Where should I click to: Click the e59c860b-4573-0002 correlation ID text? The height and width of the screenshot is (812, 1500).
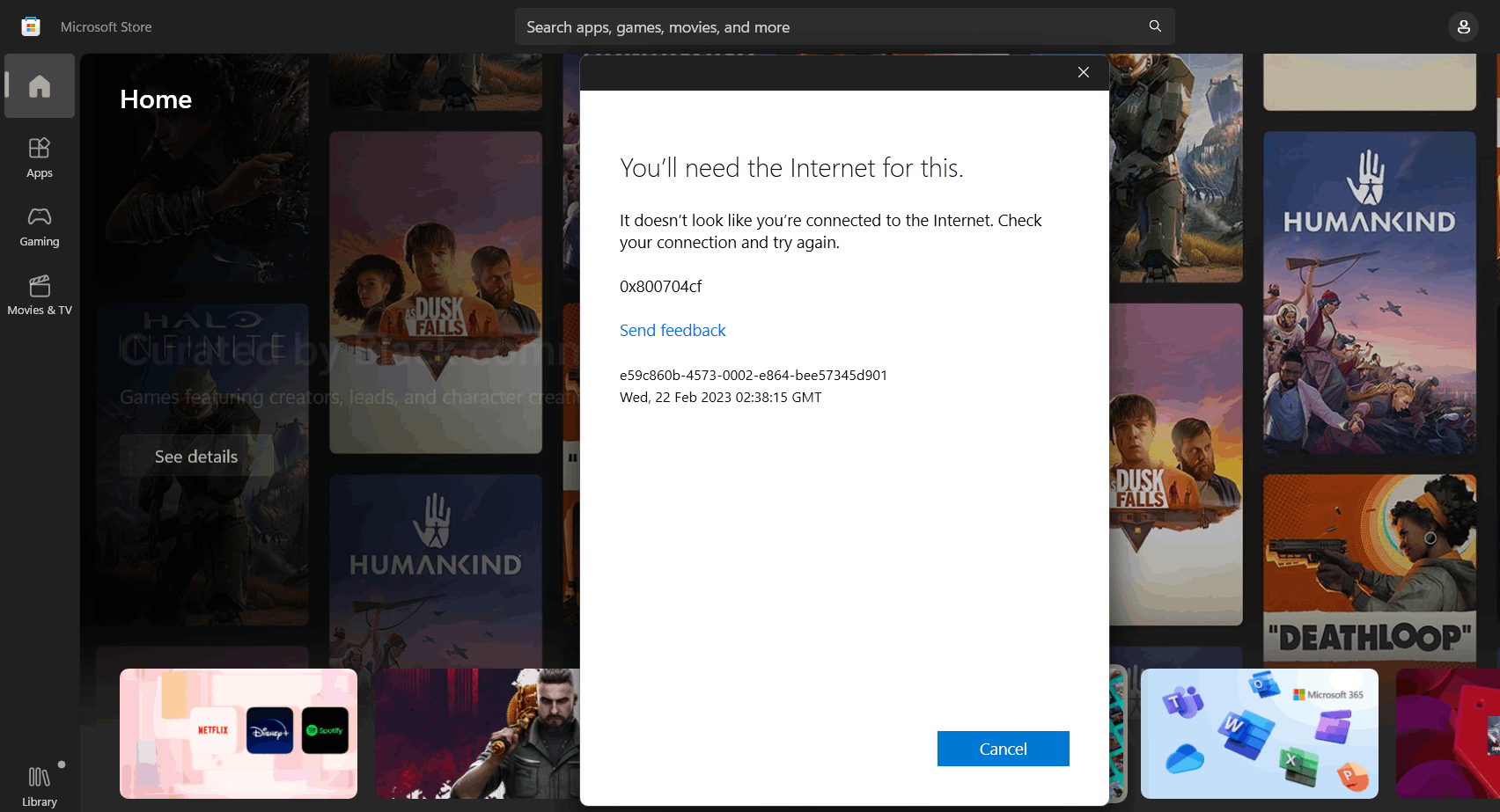pyautogui.click(x=754, y=375)
